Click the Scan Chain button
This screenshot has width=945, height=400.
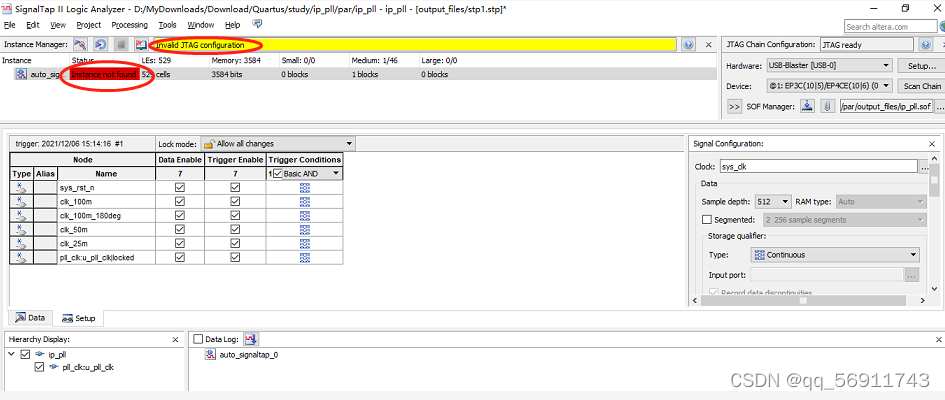(x=921, y=86)
